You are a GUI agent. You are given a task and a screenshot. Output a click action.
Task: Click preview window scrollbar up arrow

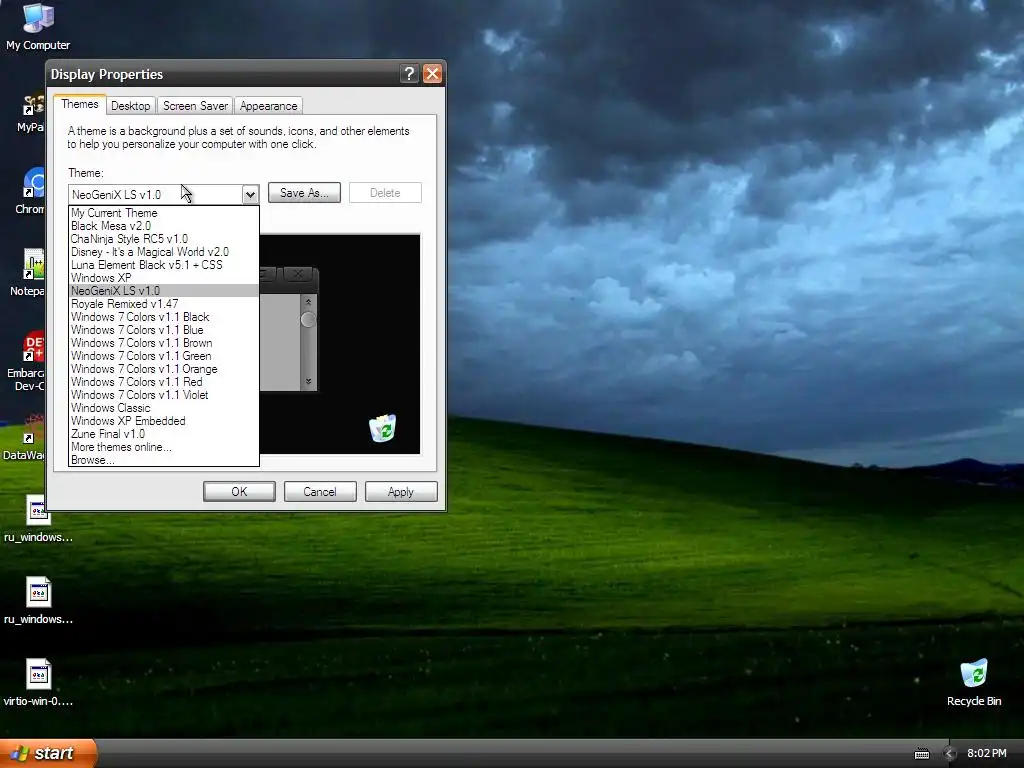click(308, 302)
